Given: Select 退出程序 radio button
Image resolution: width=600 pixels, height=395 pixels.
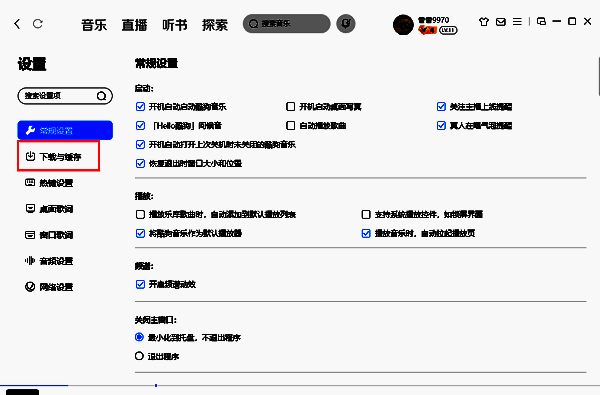Looking at the screenshot, I should [x=139, y=356].
